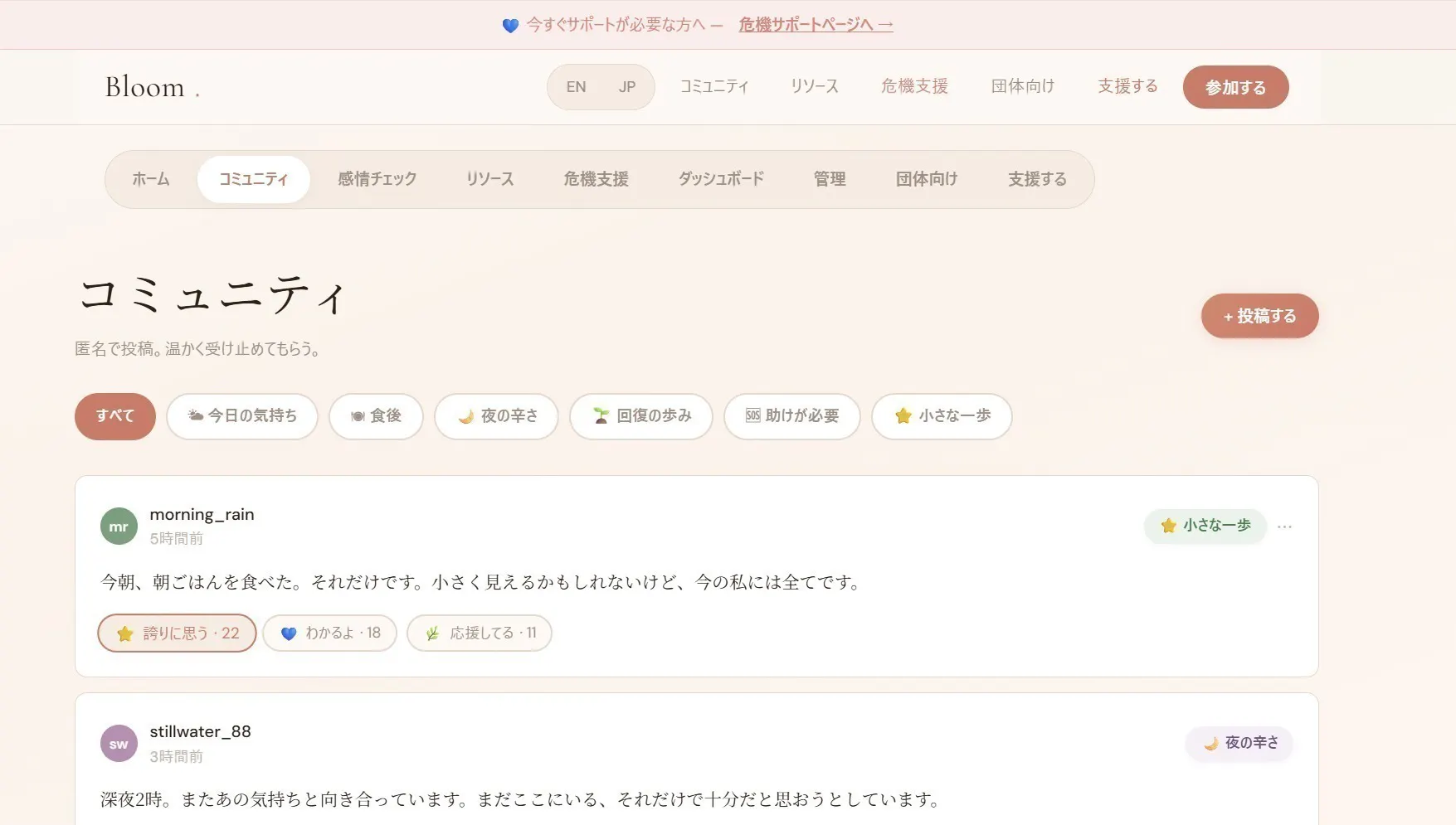Select the 食後 meal filter chip
This screenshot has height=825, width=1456.
376,416
